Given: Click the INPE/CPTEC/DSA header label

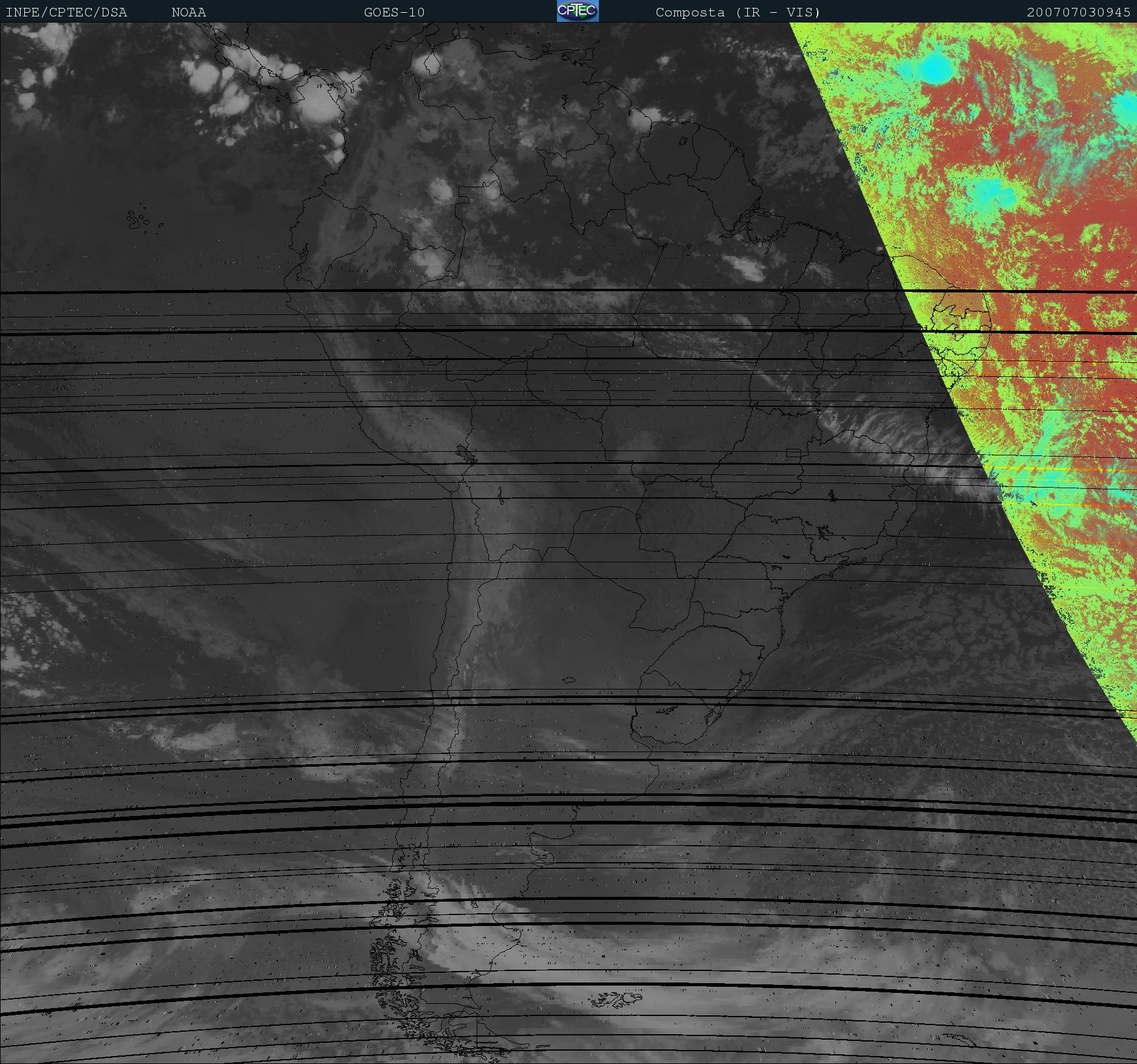Looking at the screenshot, I should (x=66, y=12).
